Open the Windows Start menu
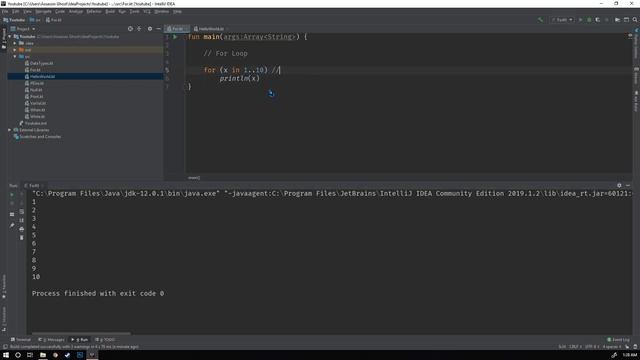640x360 pixels. [6, 355]
